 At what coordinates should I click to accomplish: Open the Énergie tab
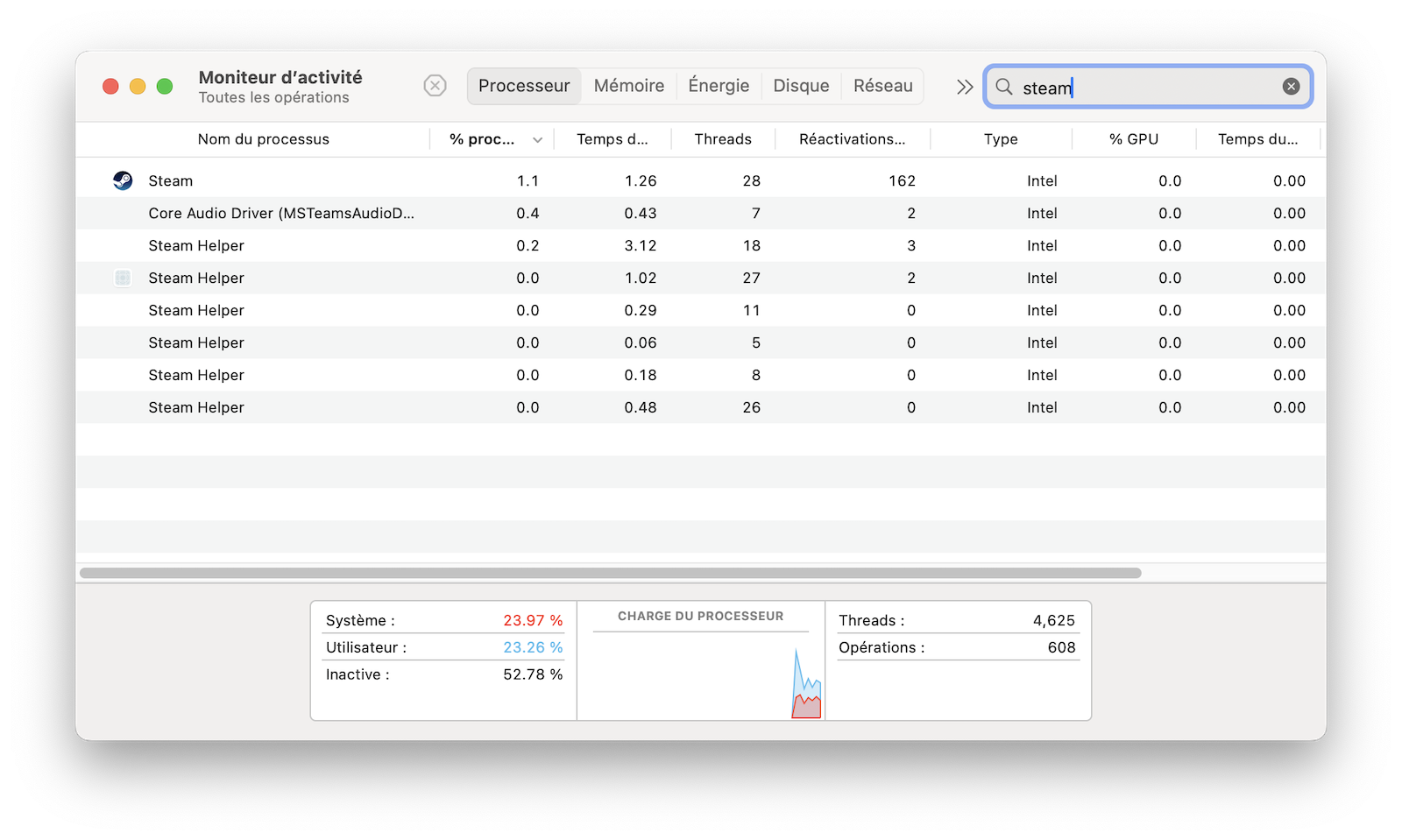(719, 86)
